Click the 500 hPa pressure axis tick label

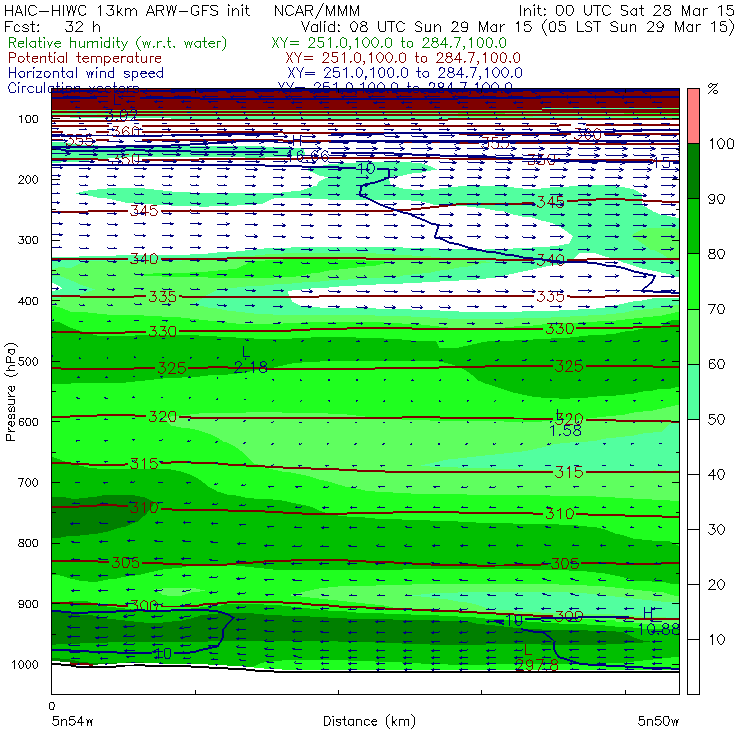point(28,362)
